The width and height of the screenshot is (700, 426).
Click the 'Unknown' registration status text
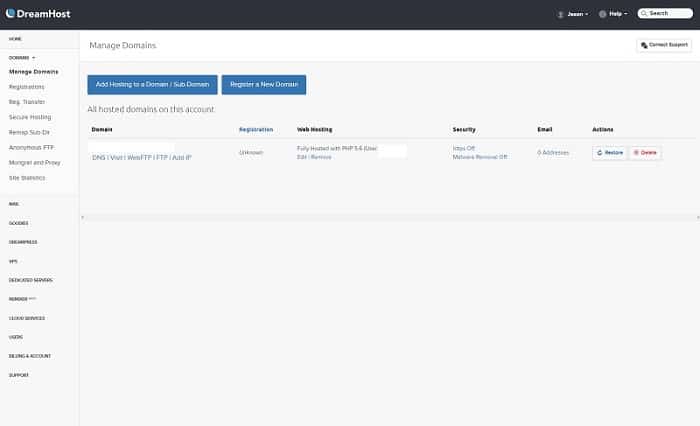click(251, 153)
